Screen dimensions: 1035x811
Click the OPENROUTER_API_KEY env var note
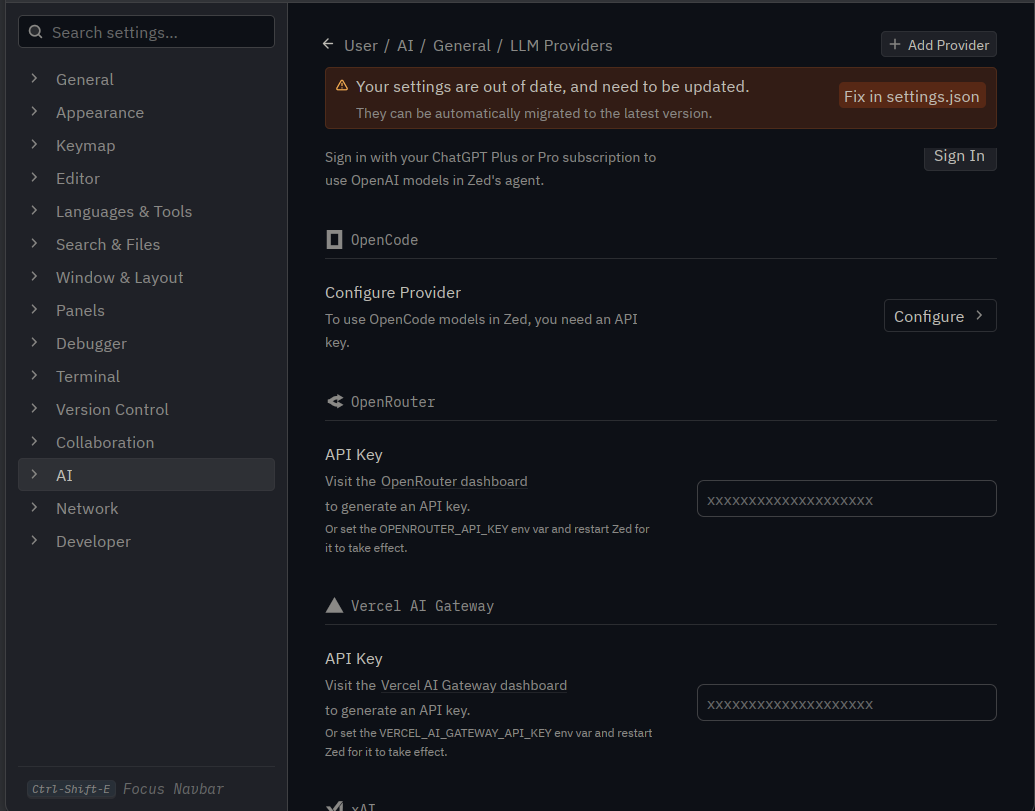(x=487, y=538)
